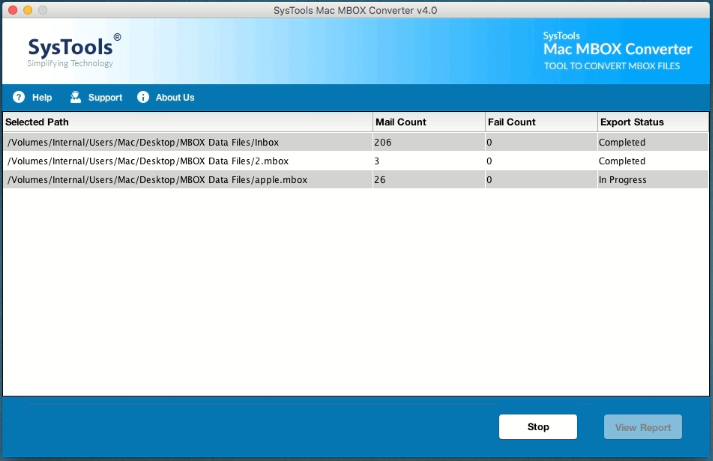
Task: Select the row with path ending 2.mbox
Action: [x=356, y=161]
